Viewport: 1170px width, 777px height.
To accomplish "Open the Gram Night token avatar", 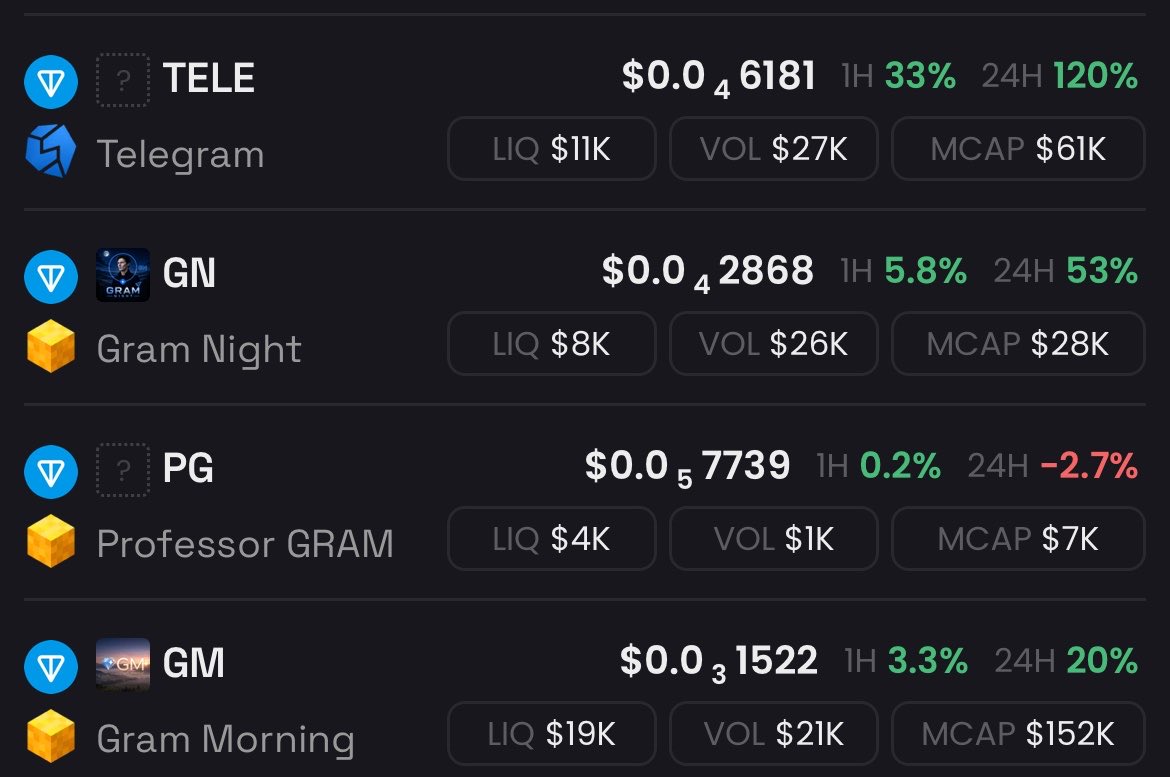I will 123,275.
